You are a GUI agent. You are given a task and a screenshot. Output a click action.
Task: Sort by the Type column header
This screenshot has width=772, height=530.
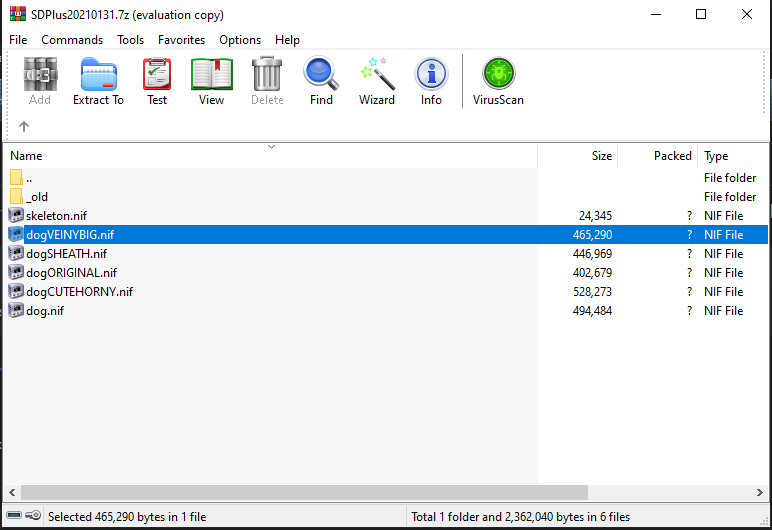pyautogui.click(x=733, y=156)
